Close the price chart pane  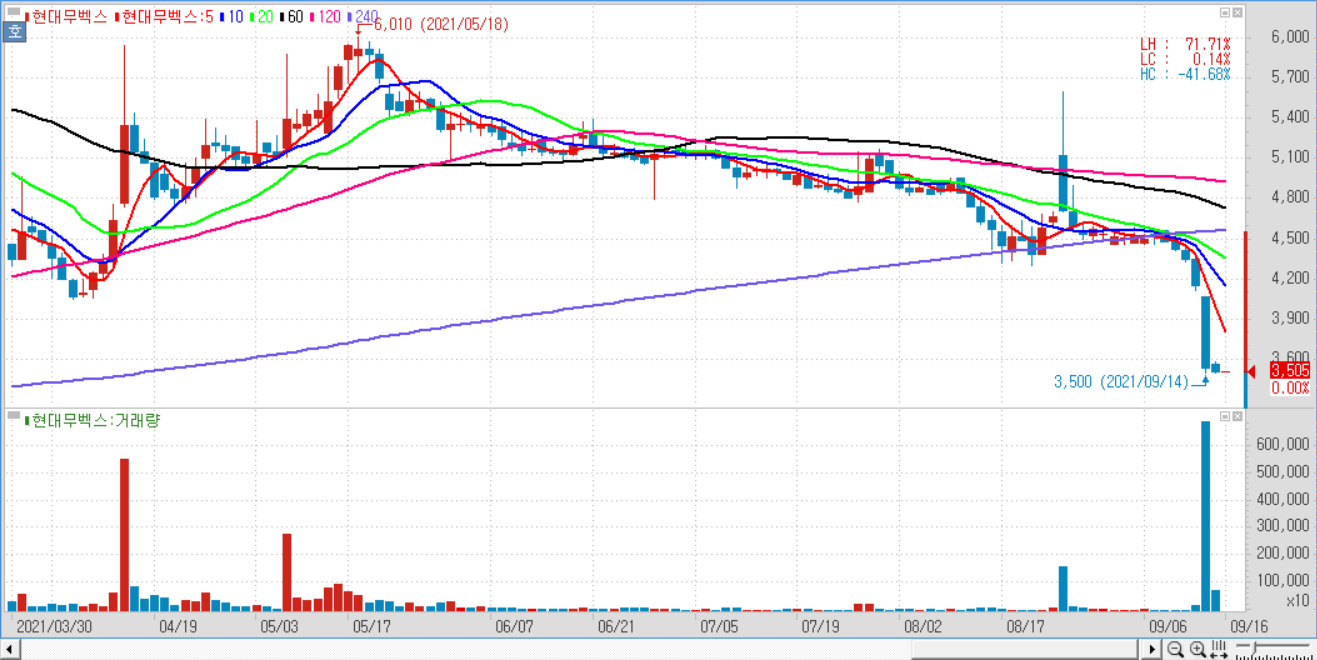1238,13
